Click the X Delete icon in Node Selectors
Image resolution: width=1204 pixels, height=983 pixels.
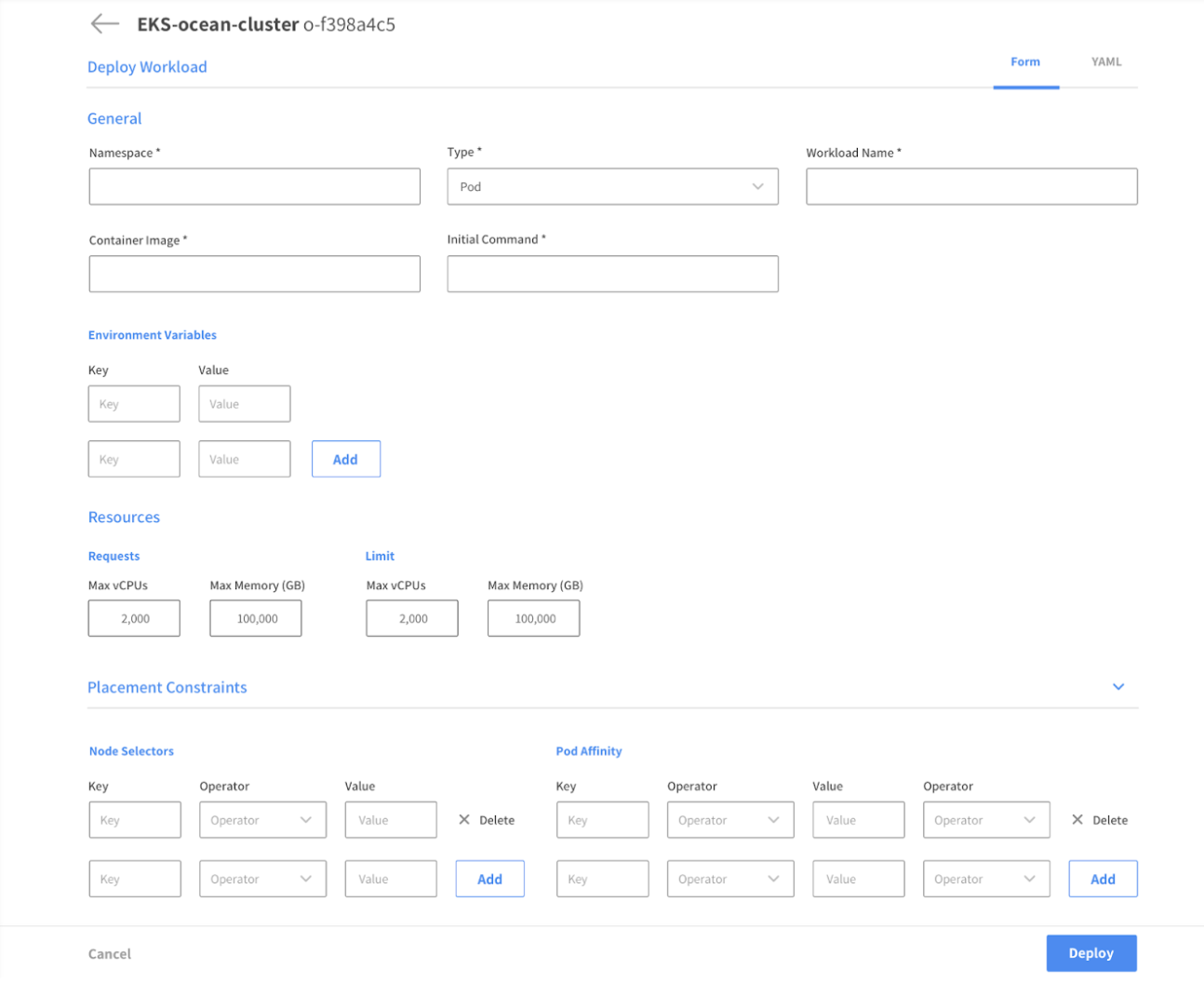tap(464, 820)
